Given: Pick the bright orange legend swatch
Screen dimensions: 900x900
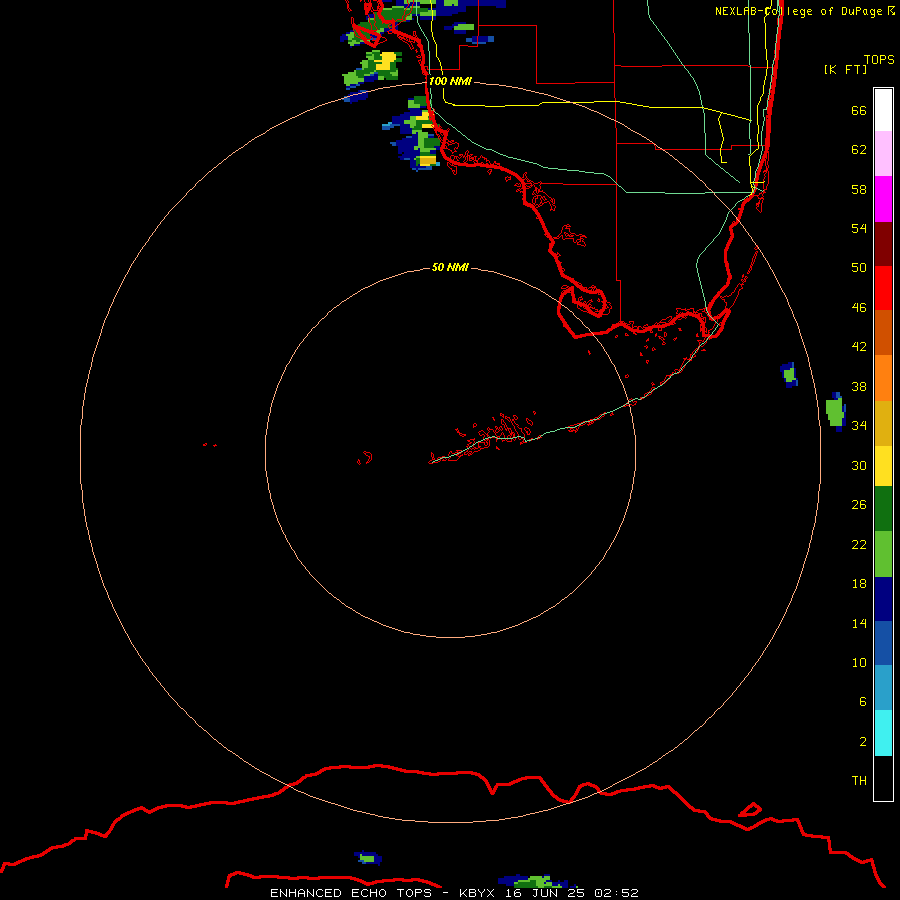Looking at the screenshot, I should (883, 378).
